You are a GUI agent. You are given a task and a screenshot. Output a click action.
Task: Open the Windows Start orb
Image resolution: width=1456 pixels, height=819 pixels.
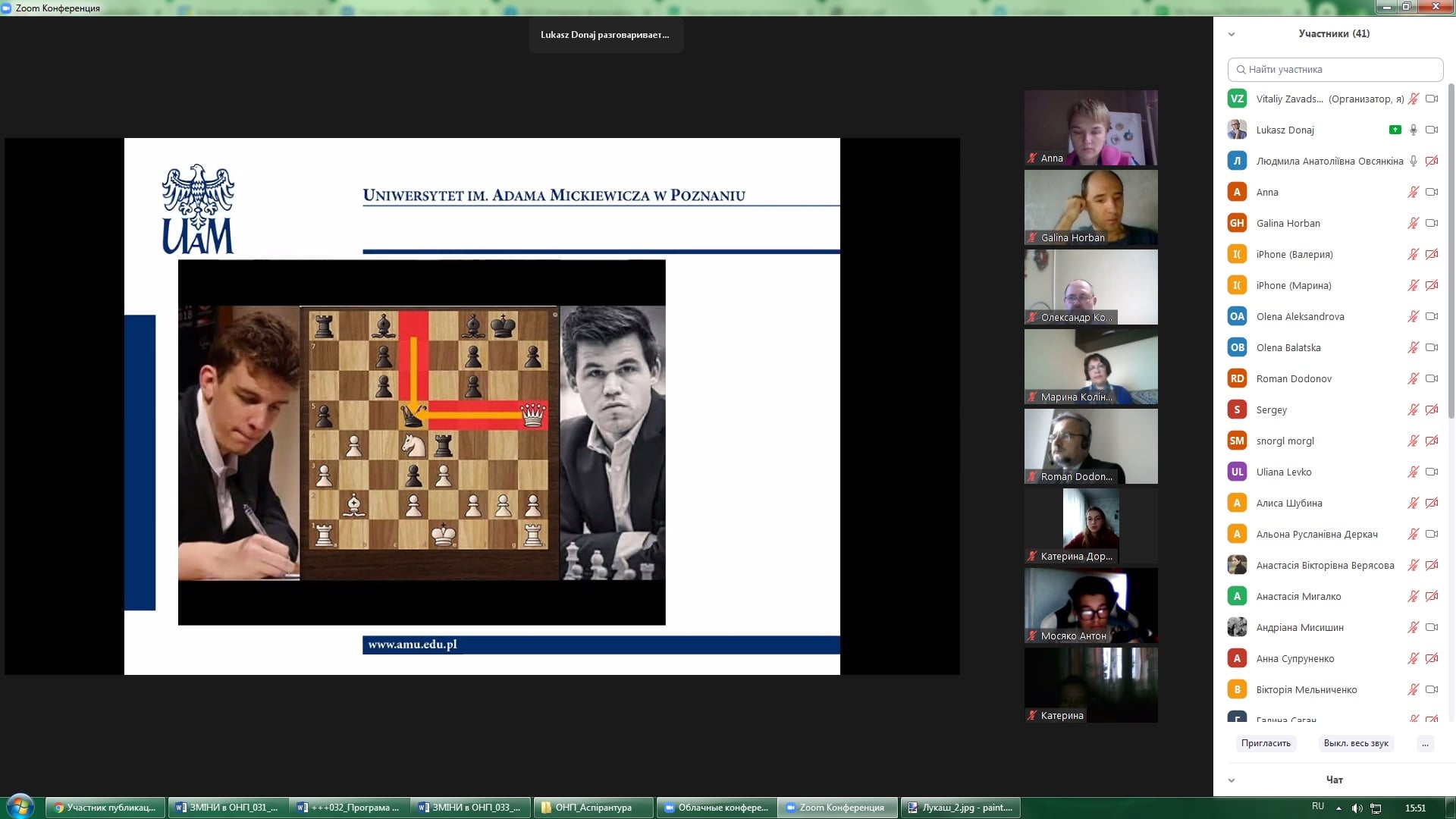pyautogui.click(x=20, y=806)
